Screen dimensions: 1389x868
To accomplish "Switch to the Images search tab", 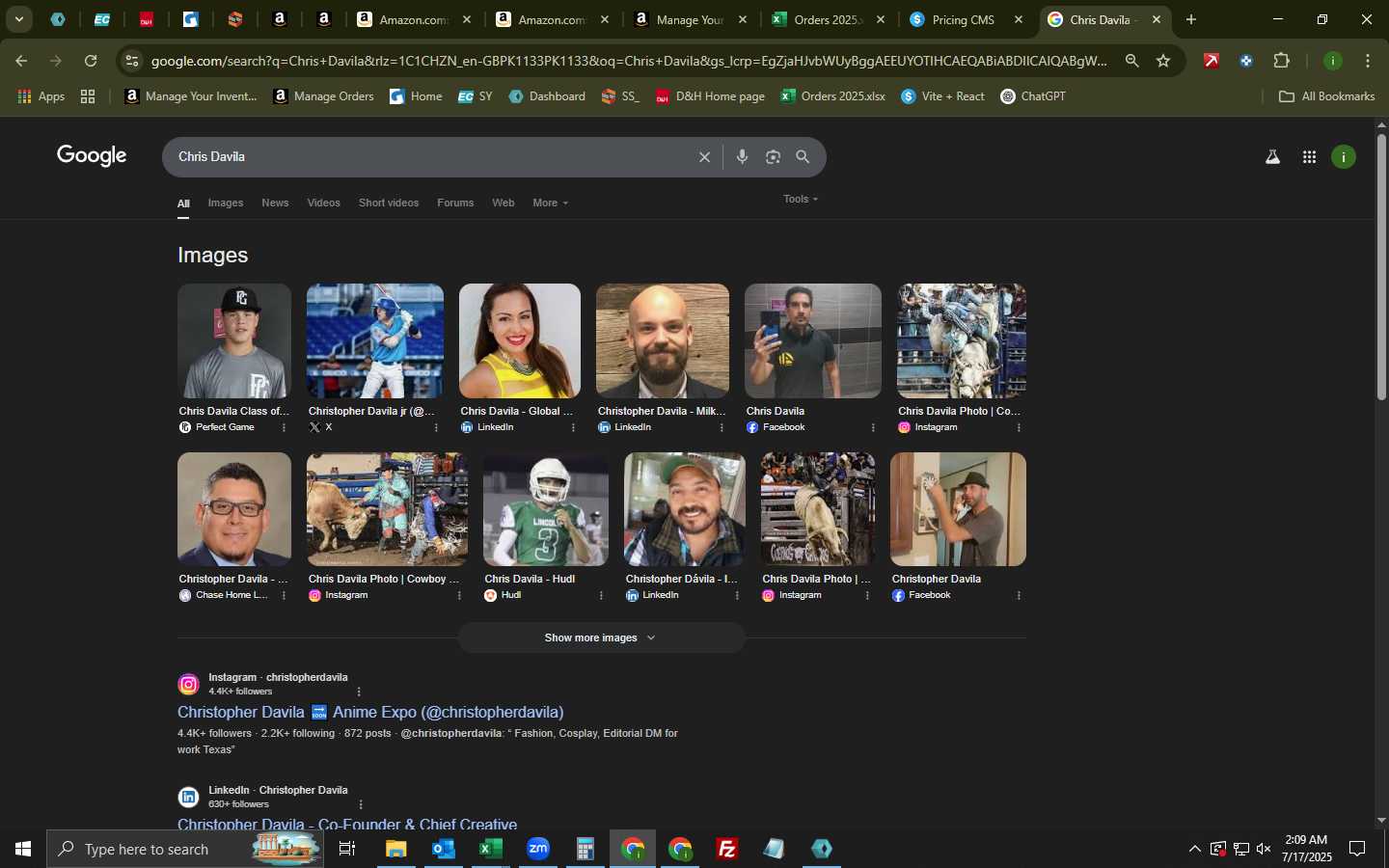I will tap(226, 203).
